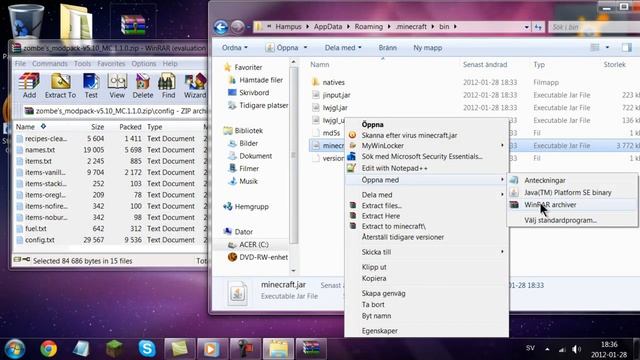Open the Öppna dropdown arrow in Explorer

pyautogui.click(x=306, y=48)
